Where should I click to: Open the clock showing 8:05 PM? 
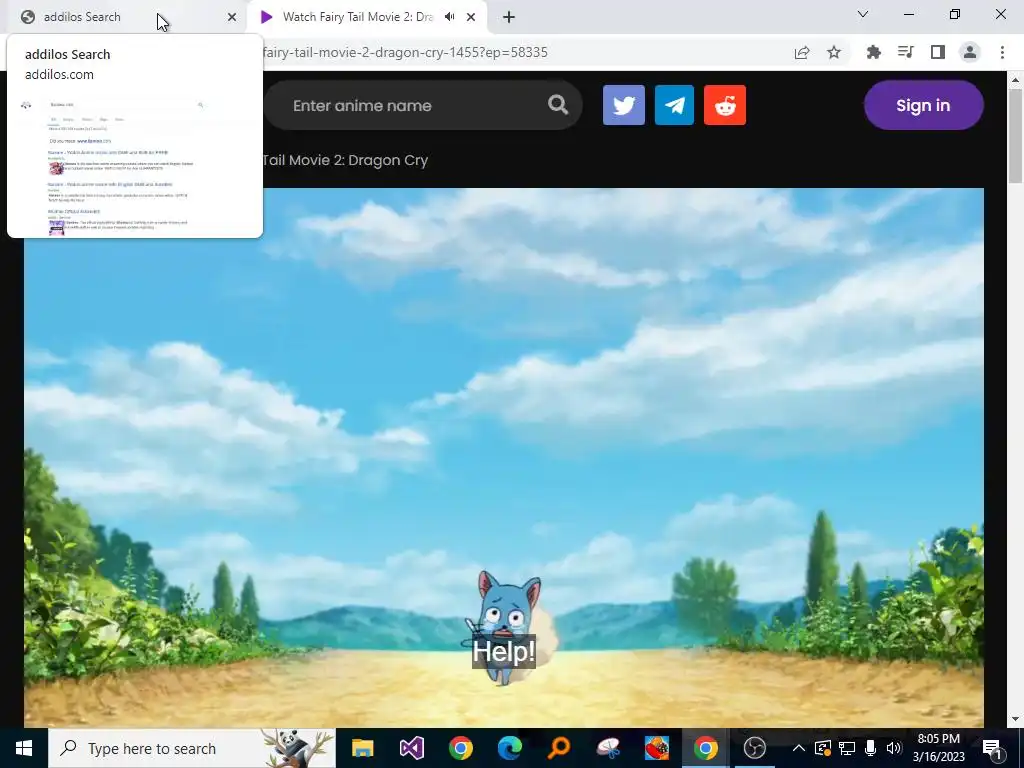(939, 748)
